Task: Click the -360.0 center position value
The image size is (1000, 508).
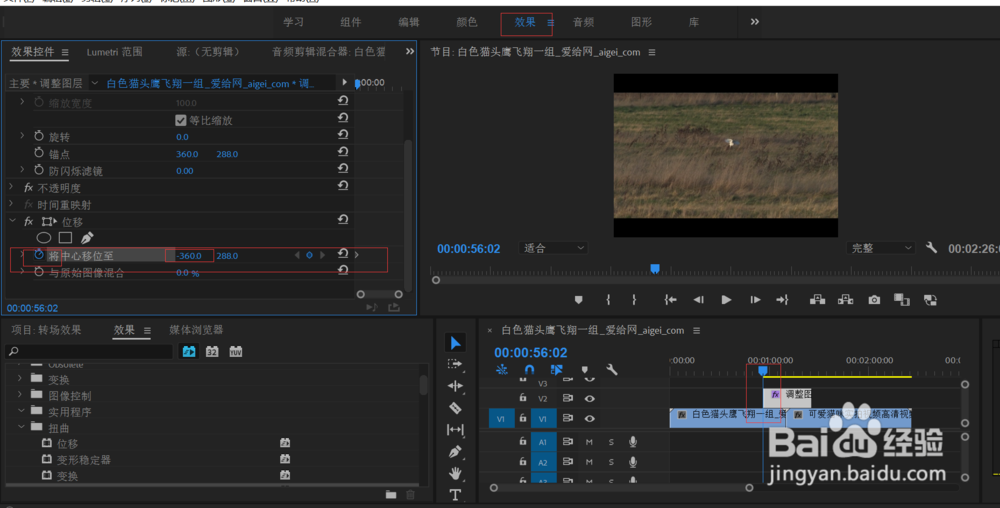Action: 189,256
